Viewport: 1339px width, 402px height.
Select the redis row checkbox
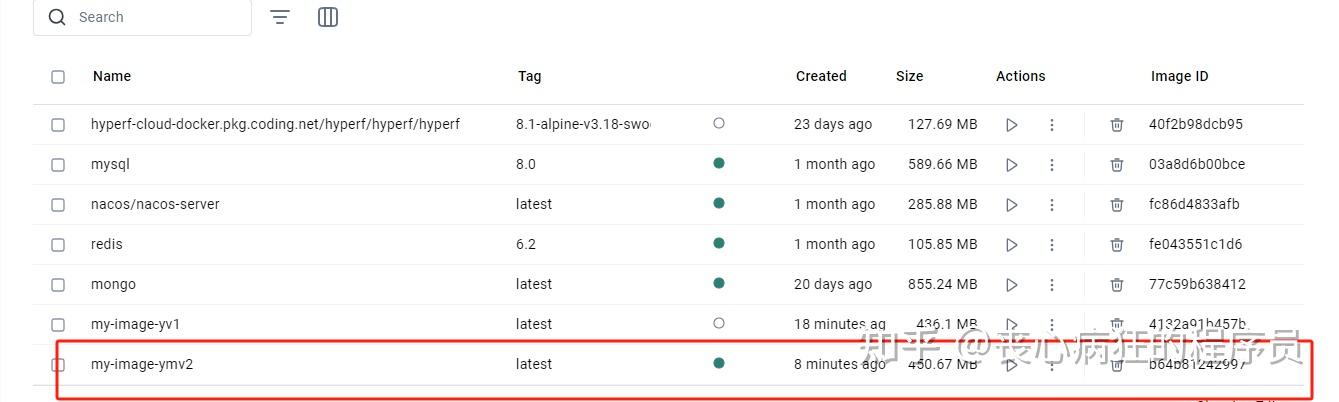point(58,245)
